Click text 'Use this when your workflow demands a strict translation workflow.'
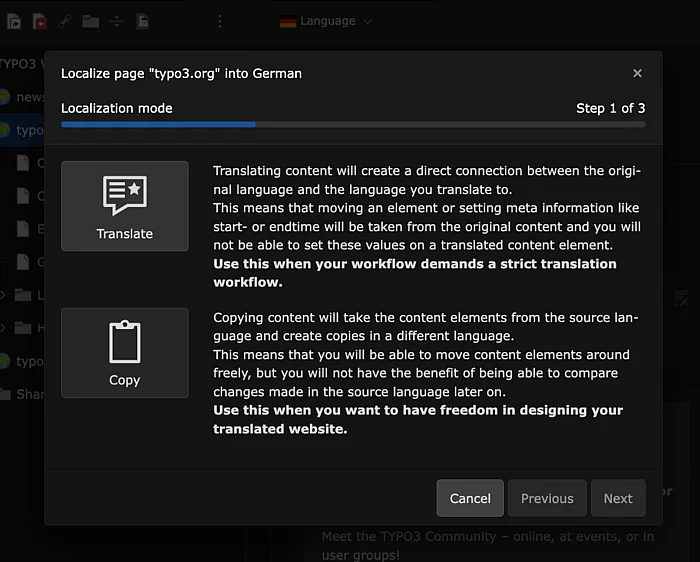 click(415, 273)
